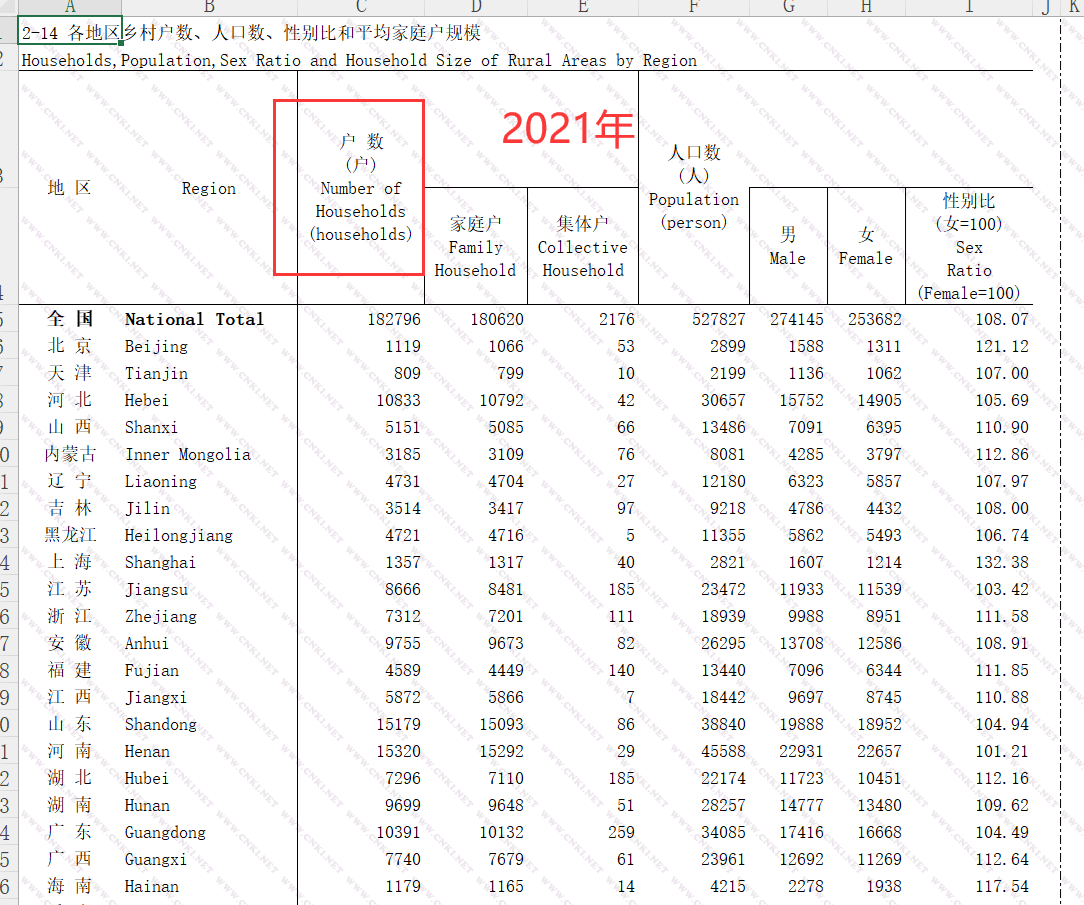Click Guangxi male value 12692
The image size is (1084, 905).
801,859
